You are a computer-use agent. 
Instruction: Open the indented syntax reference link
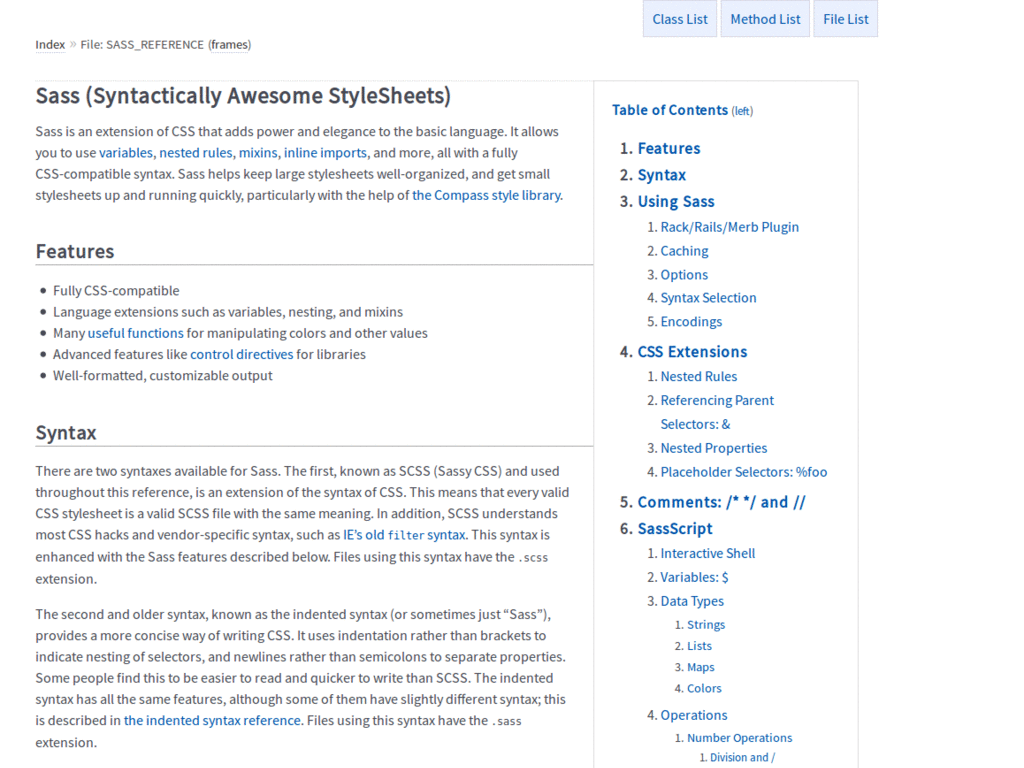point(212,720)
